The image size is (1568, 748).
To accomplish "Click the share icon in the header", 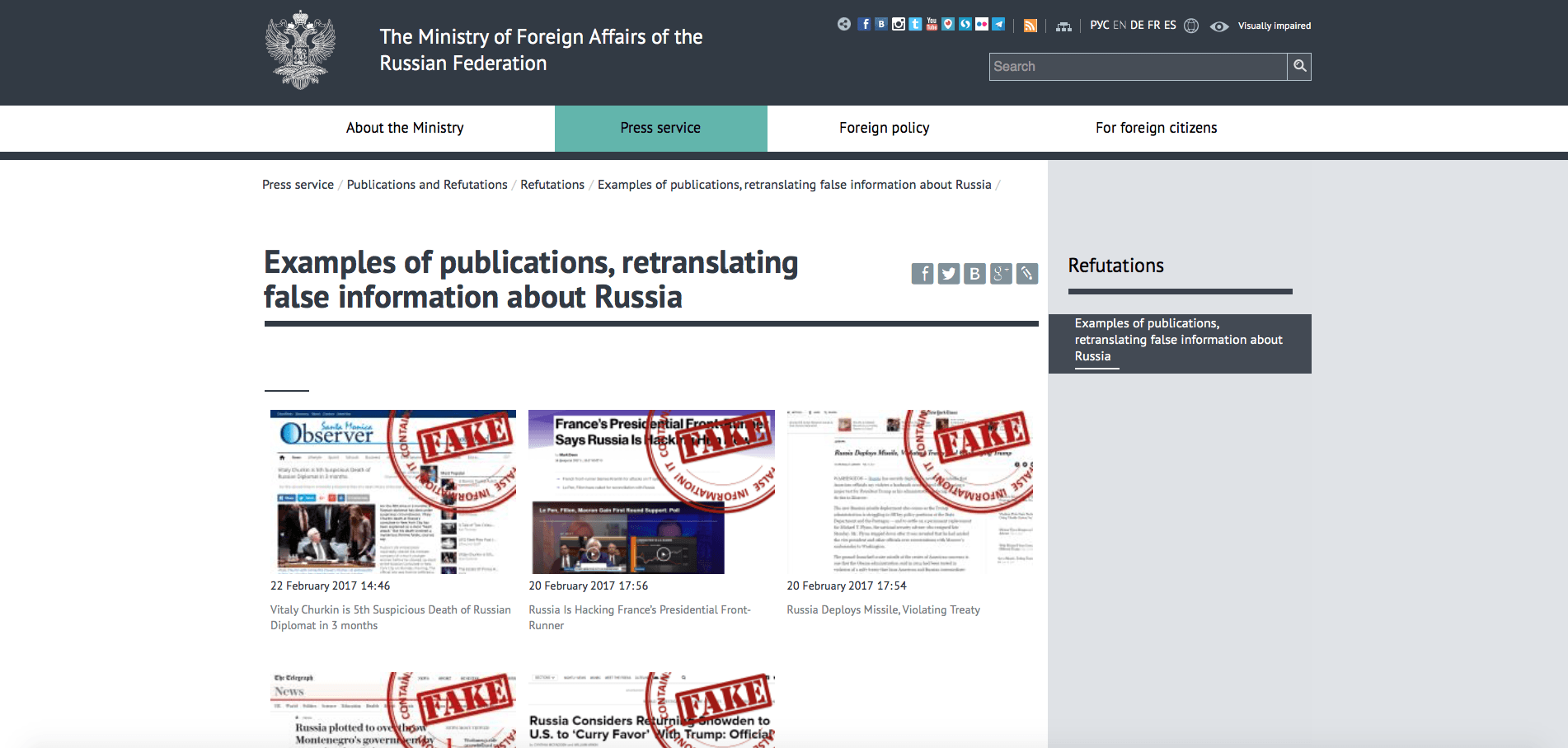I will click(x=844, y=24).
